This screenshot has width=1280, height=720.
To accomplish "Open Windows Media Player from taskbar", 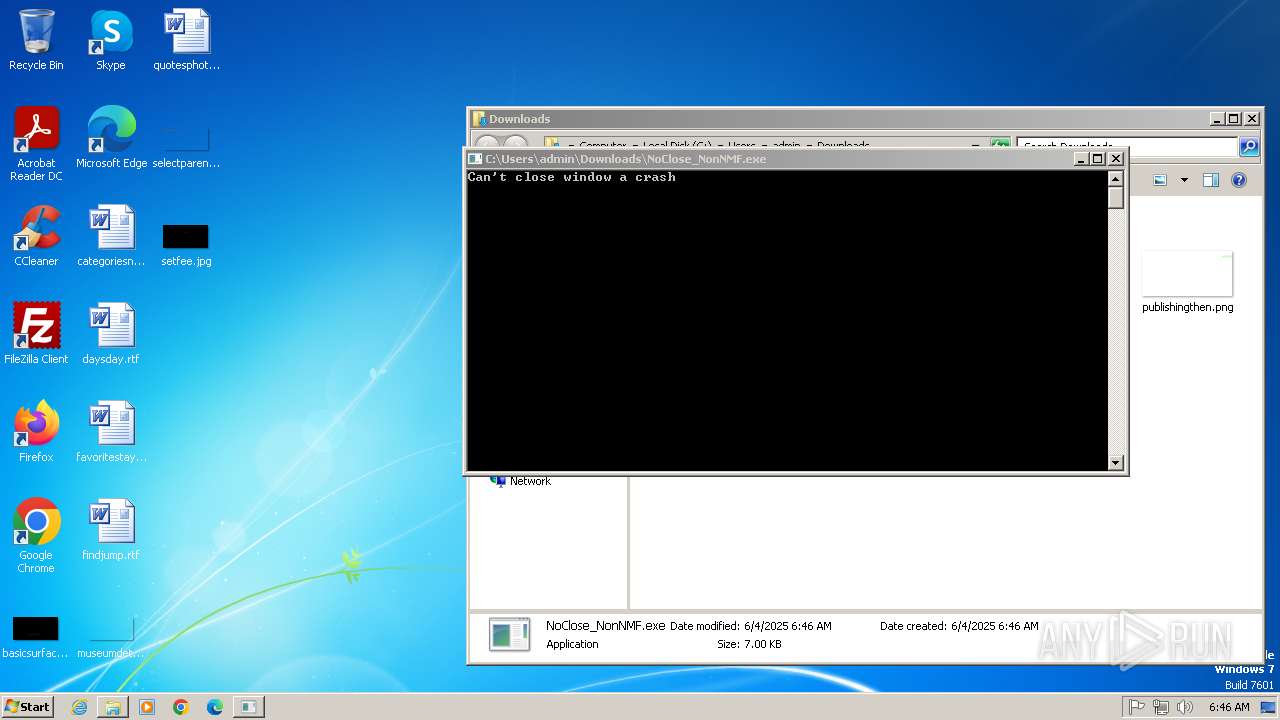I will [x=147, y=707].
